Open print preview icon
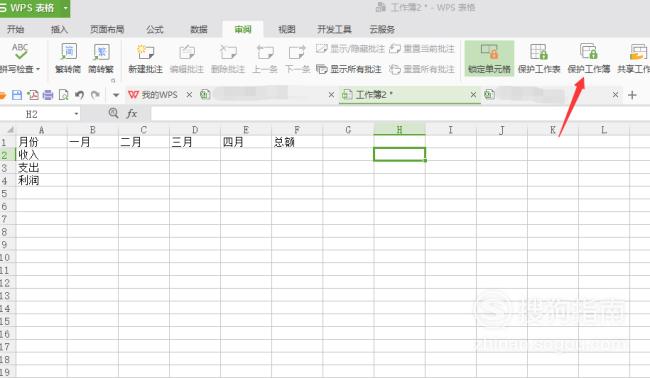 63,95
